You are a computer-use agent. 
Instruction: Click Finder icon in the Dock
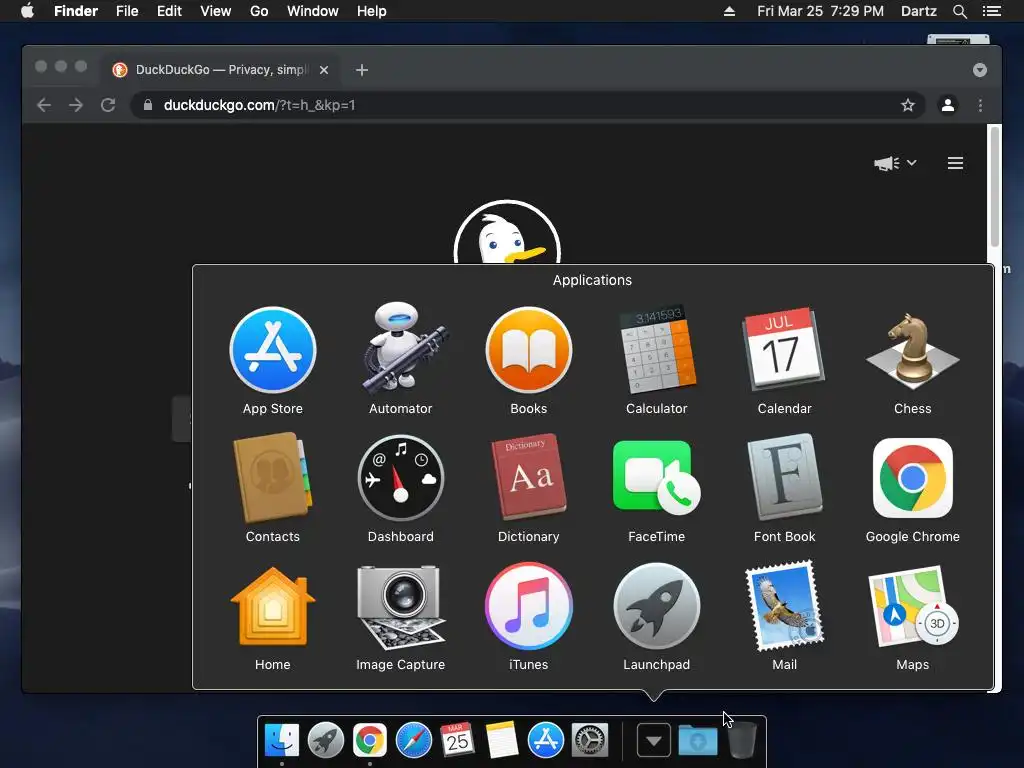pyautogui.click(x=282, y=740)
